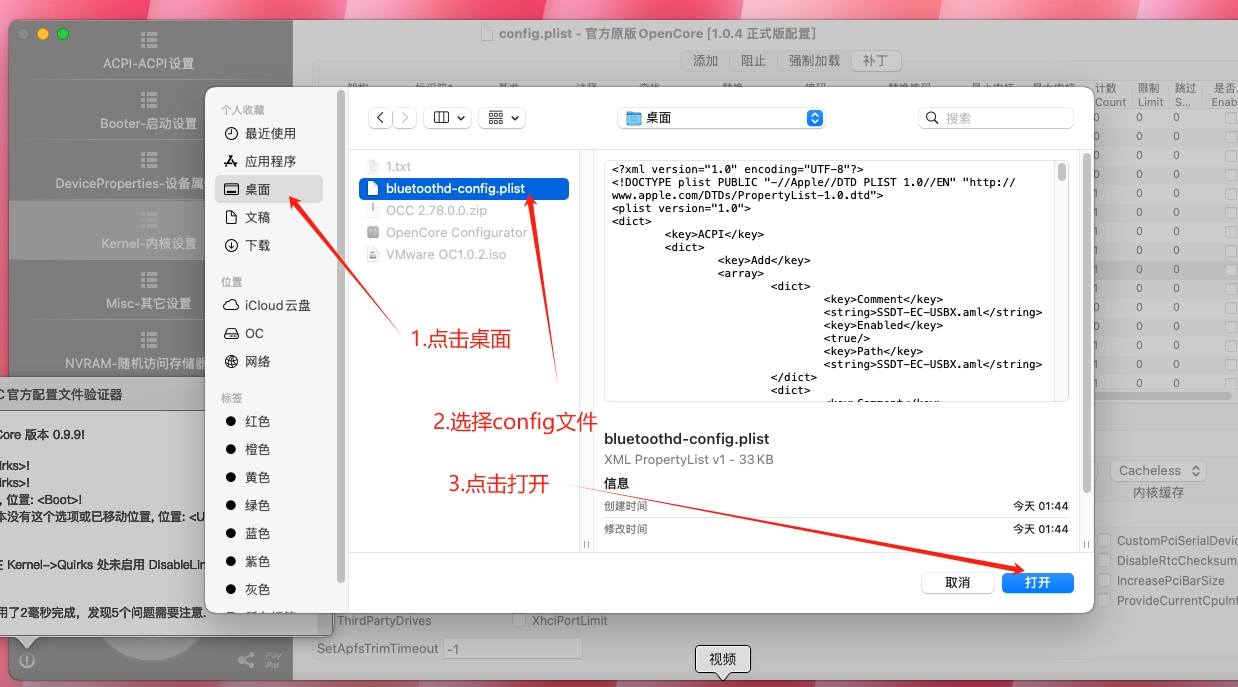Open the 桌面 location popup menu

721,118
